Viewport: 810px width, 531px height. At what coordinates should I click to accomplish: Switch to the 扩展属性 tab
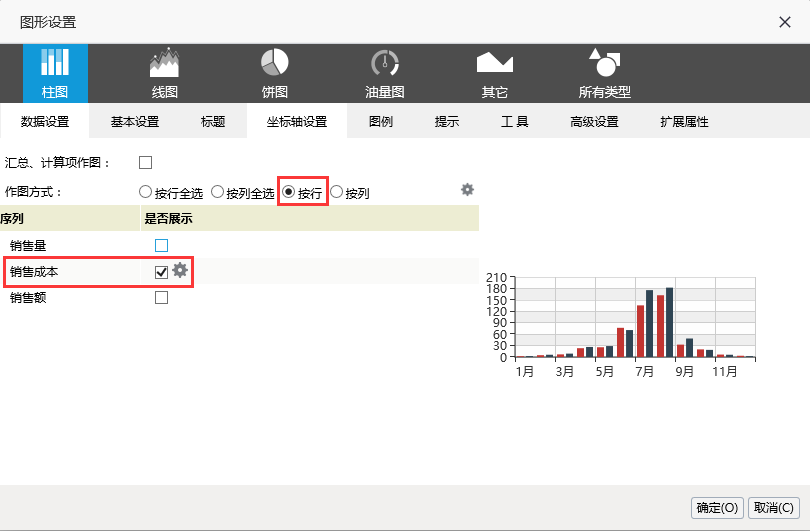click(684, 121)
